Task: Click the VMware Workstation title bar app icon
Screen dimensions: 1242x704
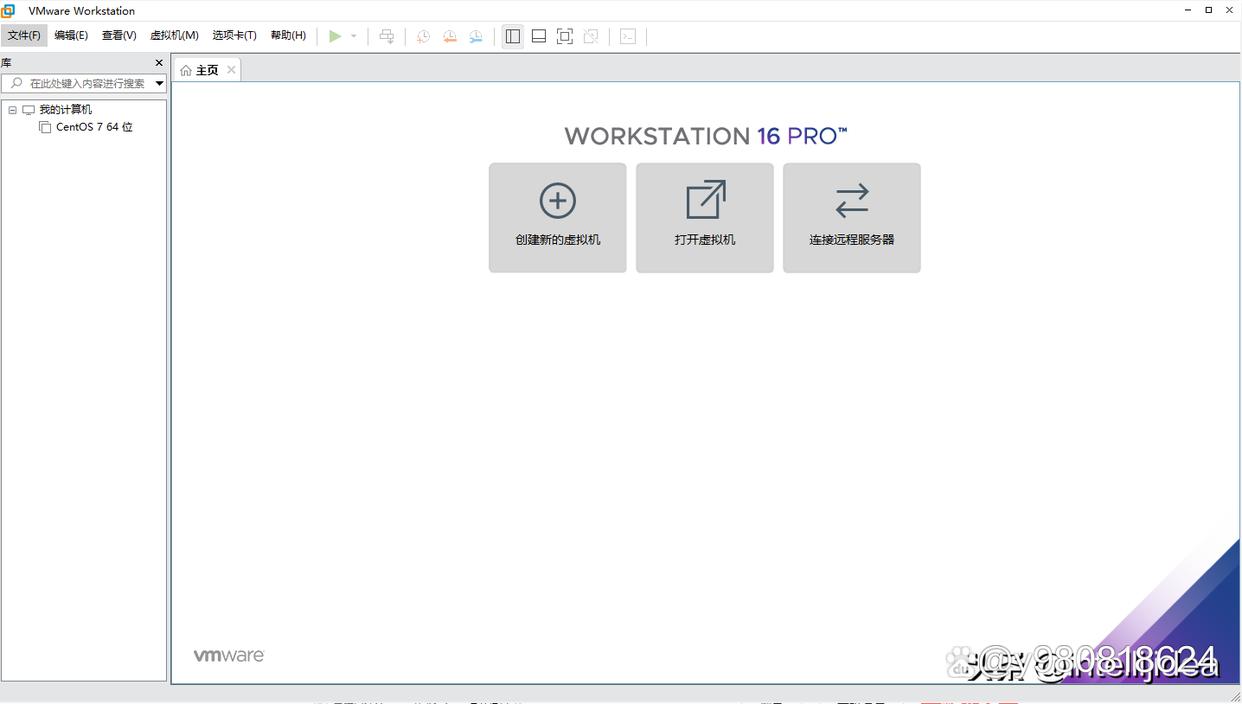Action: pos(8,10)
